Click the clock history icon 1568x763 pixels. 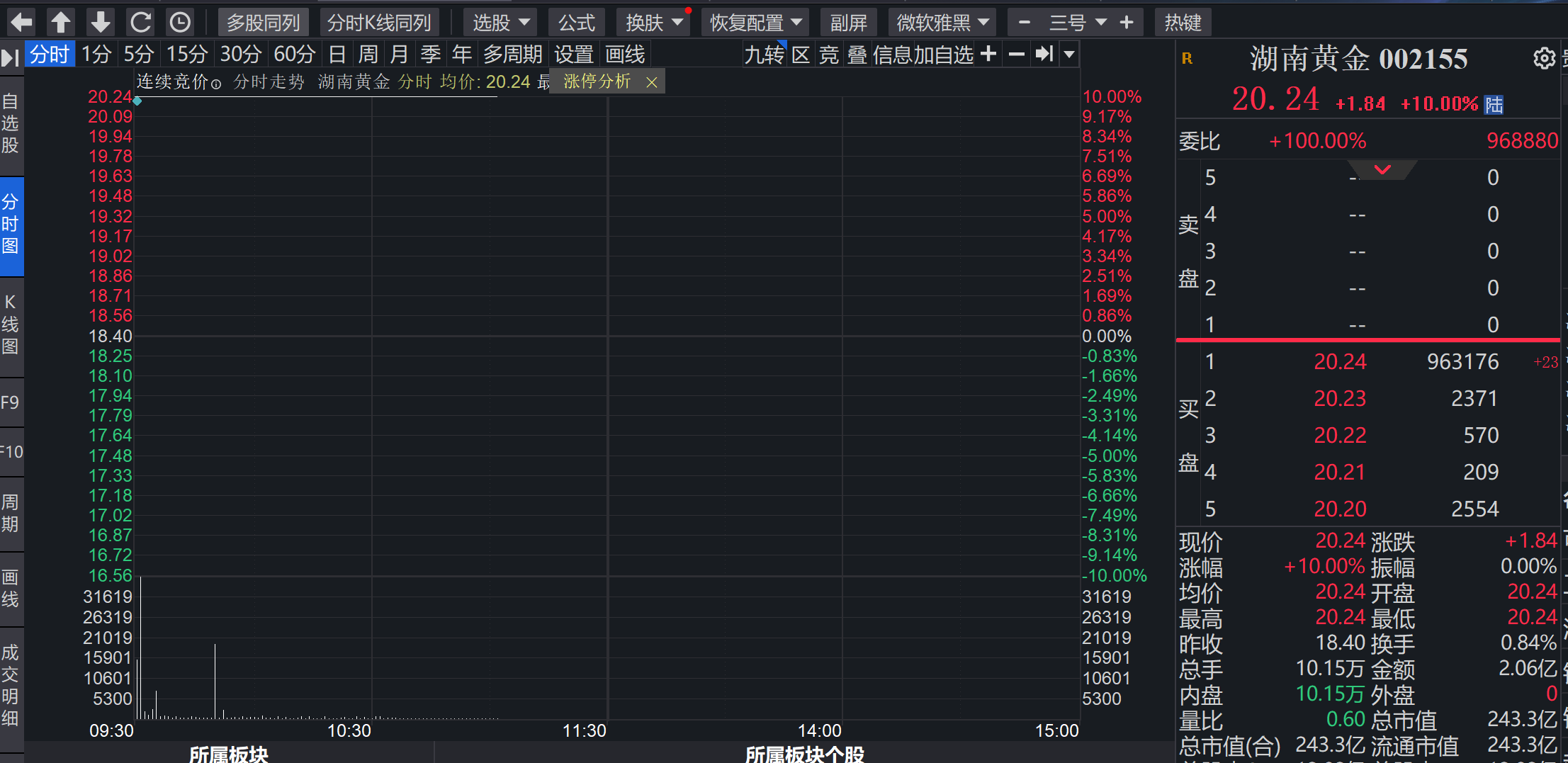[180, 23]
